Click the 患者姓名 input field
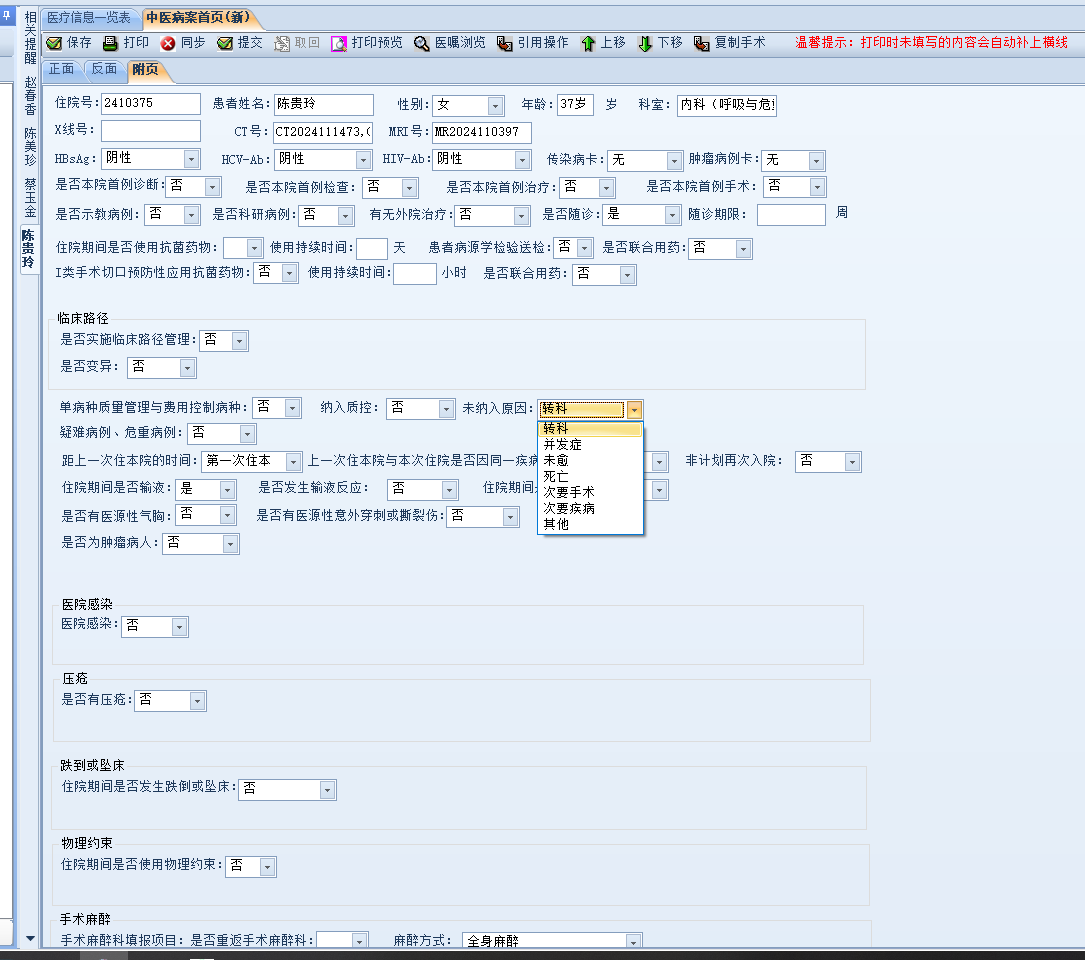 [x=324, y=105]
